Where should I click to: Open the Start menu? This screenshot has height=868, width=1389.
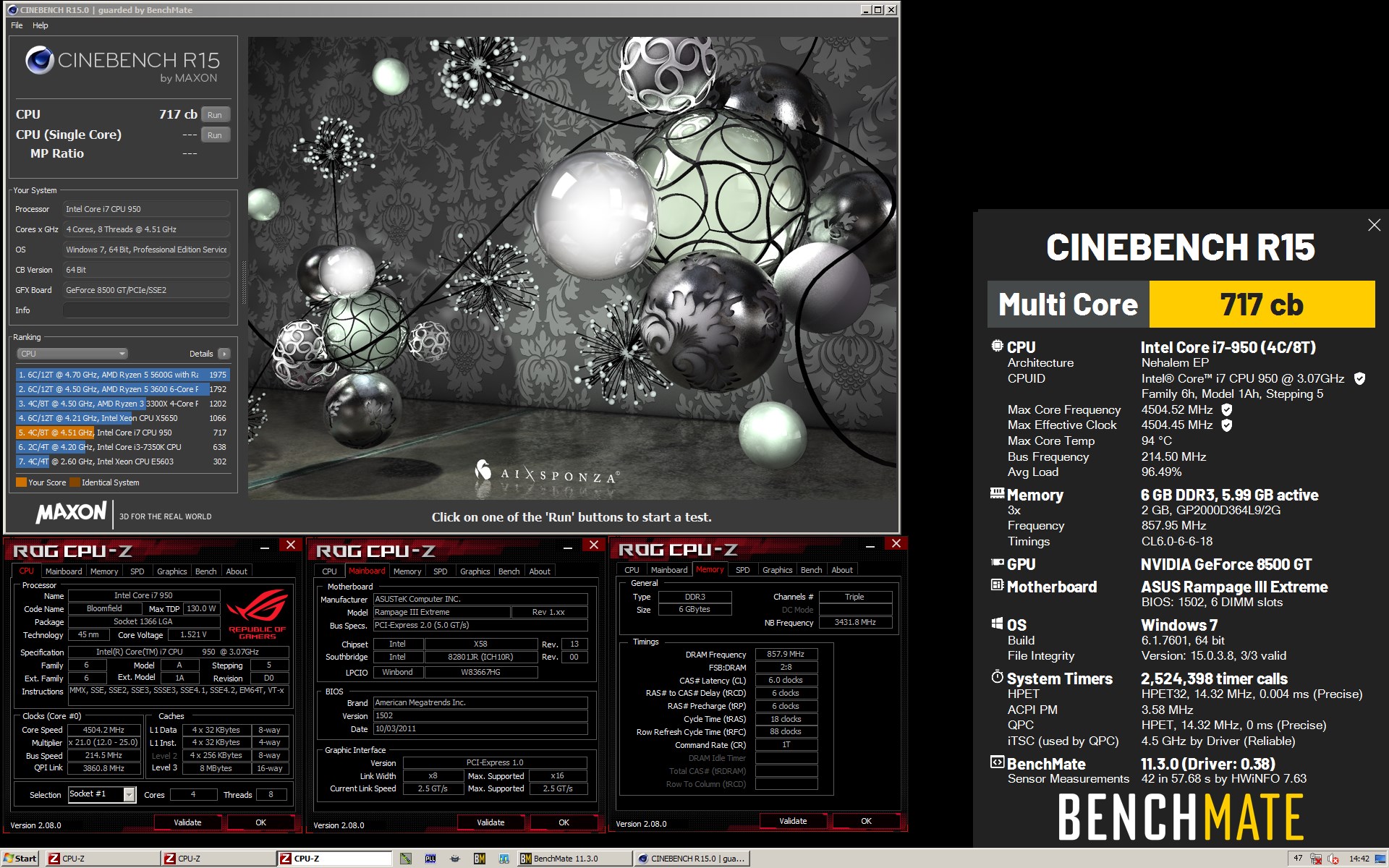pyautogui.click(x=20, y=859)
